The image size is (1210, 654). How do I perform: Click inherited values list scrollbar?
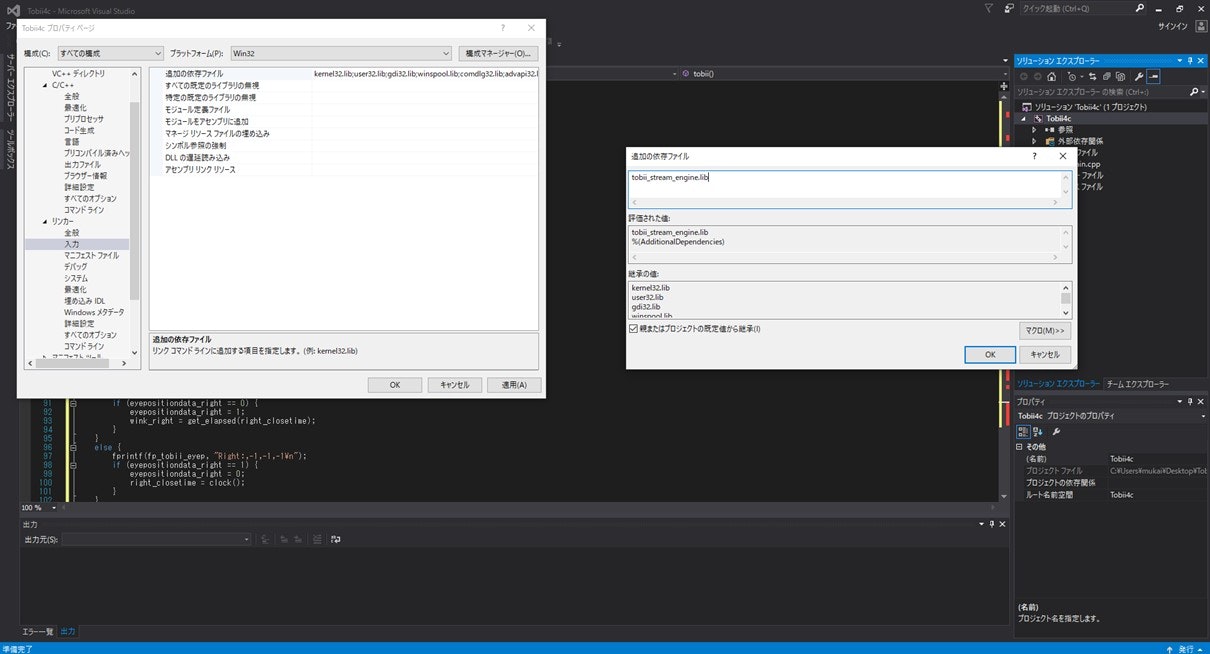pos(1066,299)
